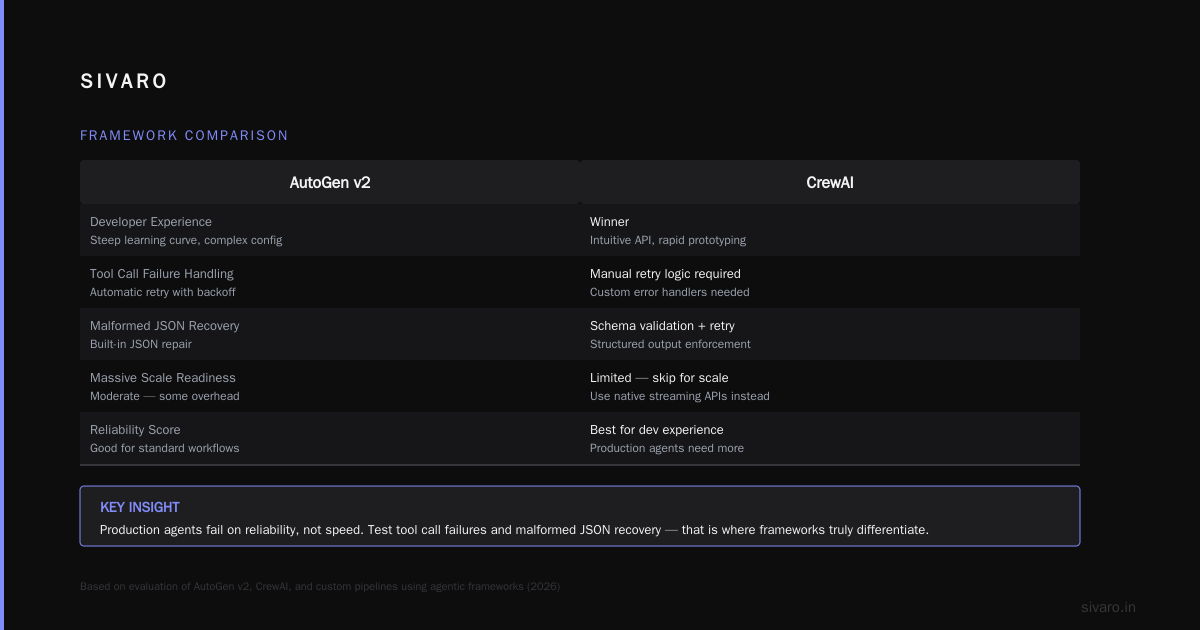Select 'Intuitive API, rapid prototyping' text

pos(668,240)
